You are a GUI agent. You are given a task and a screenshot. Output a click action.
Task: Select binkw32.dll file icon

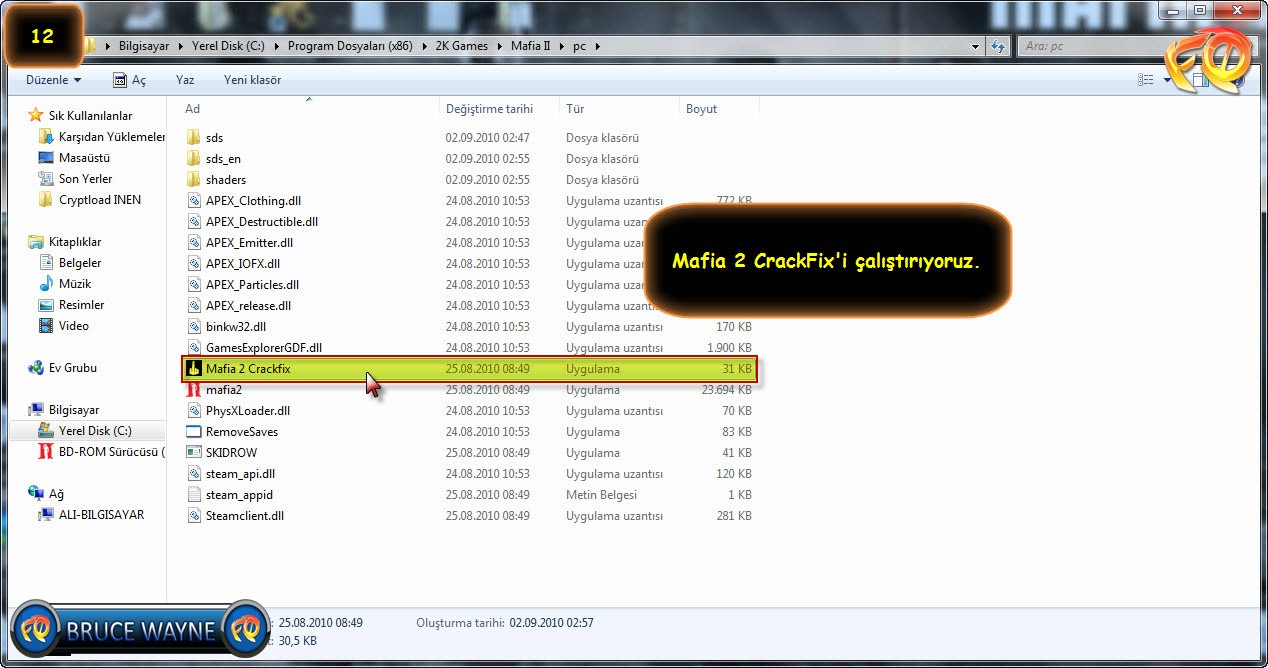[194, 327]
